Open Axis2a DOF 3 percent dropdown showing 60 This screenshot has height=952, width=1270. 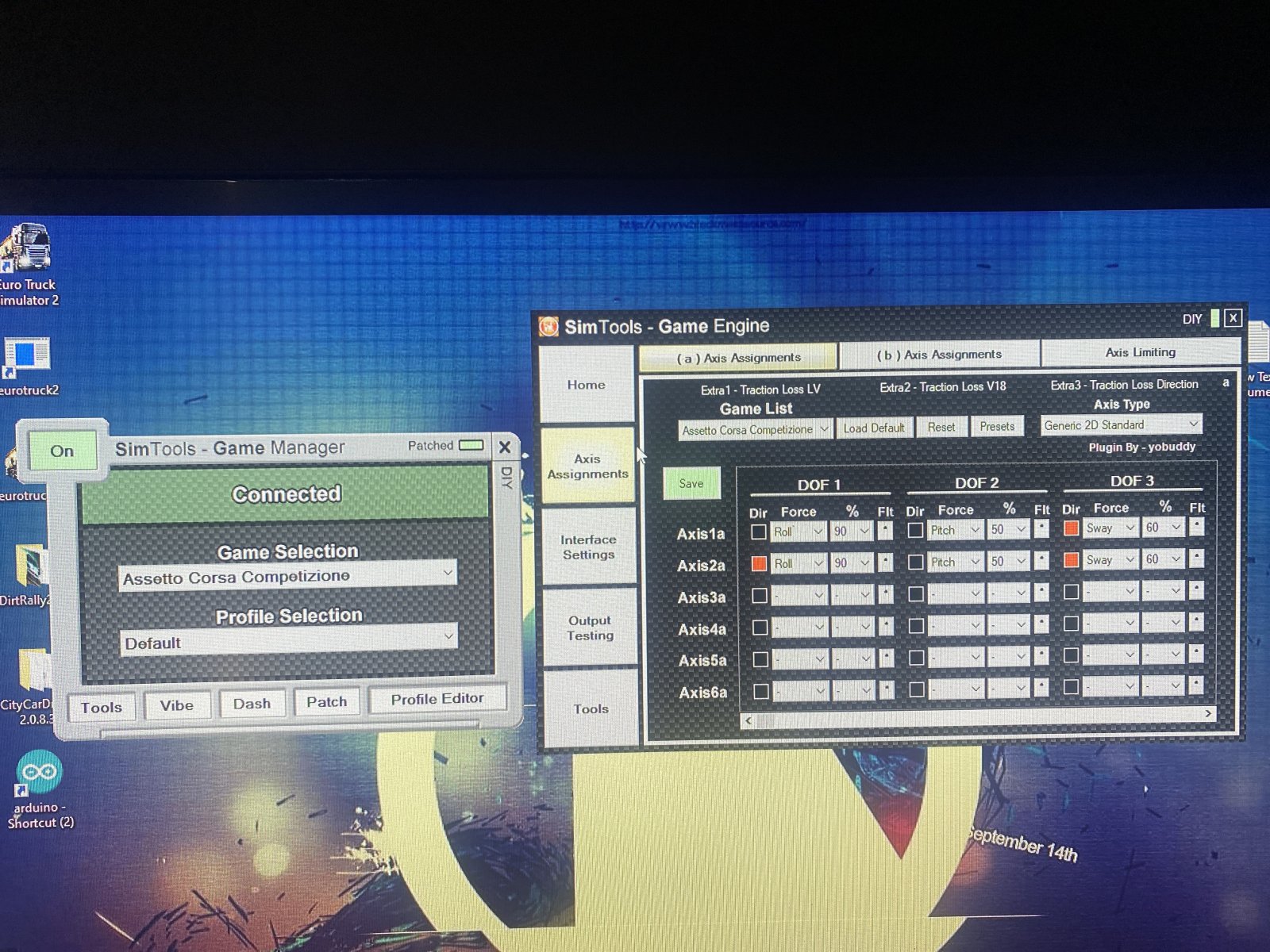click(x=1164, y=559)
